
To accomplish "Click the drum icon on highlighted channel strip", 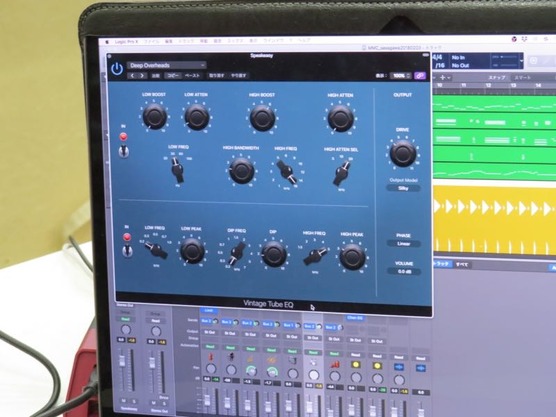I will click(313, 362).
